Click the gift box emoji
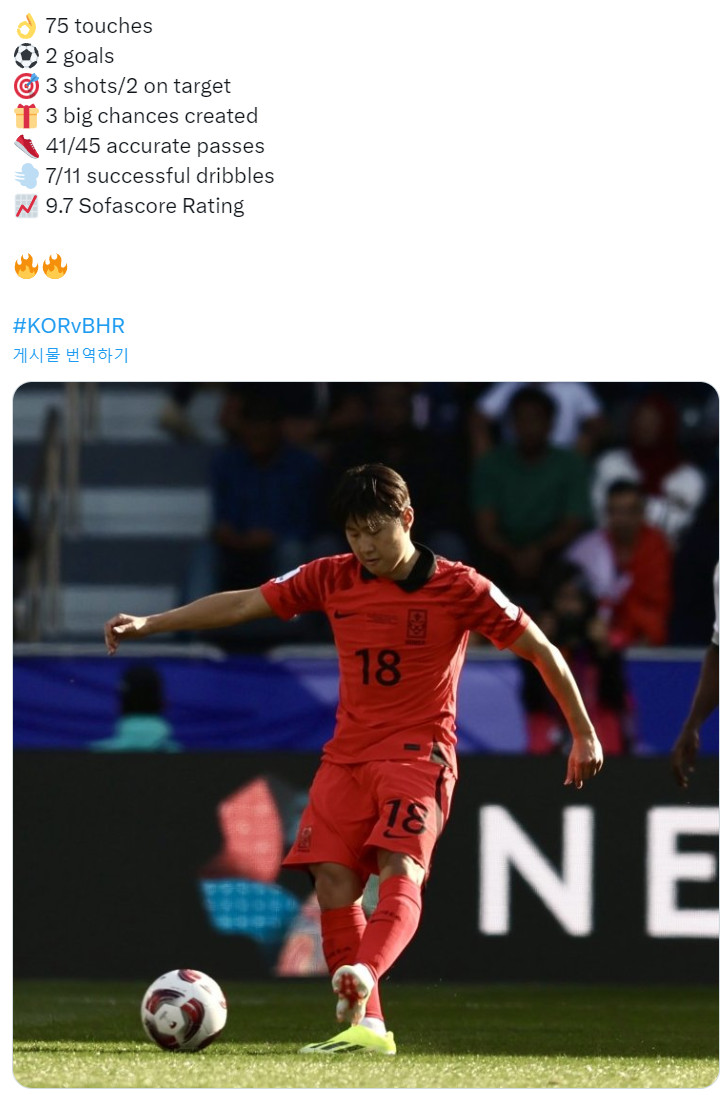726x1095 pixels. point(27,116)
